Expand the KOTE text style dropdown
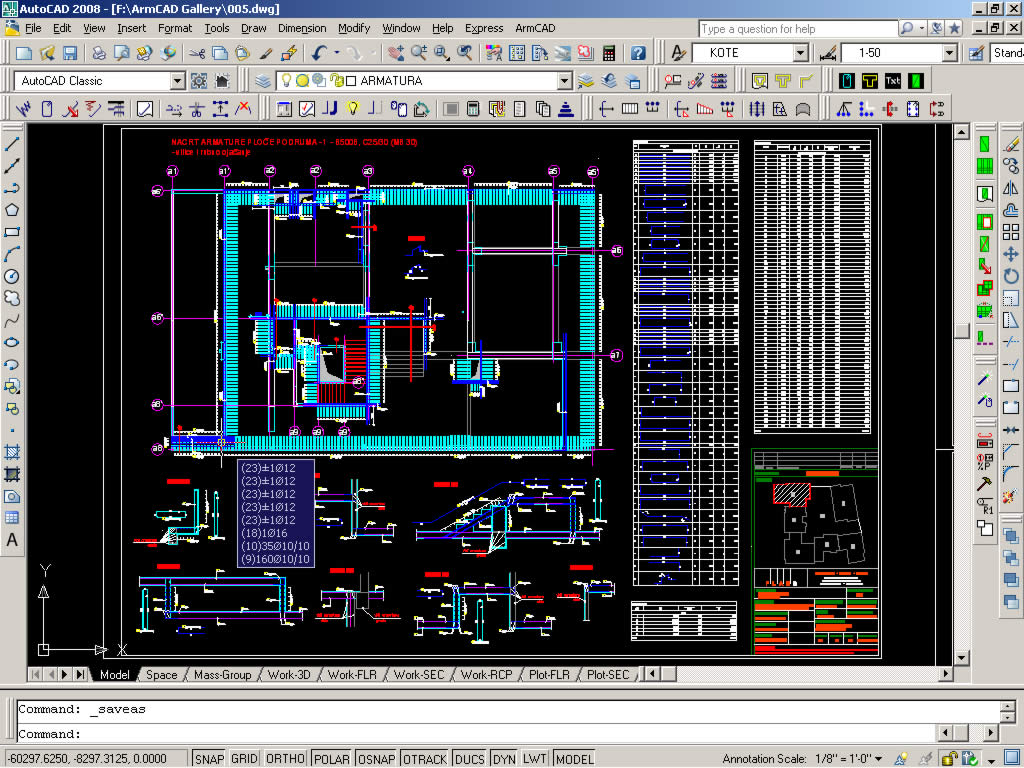 tap(801, 53)
